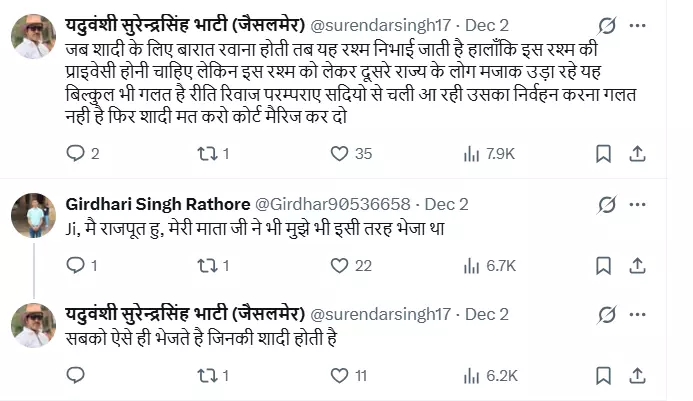Like the reply with 11 likes
The width and height of the screenshot is (693, 401).
[x=340, y=376]
